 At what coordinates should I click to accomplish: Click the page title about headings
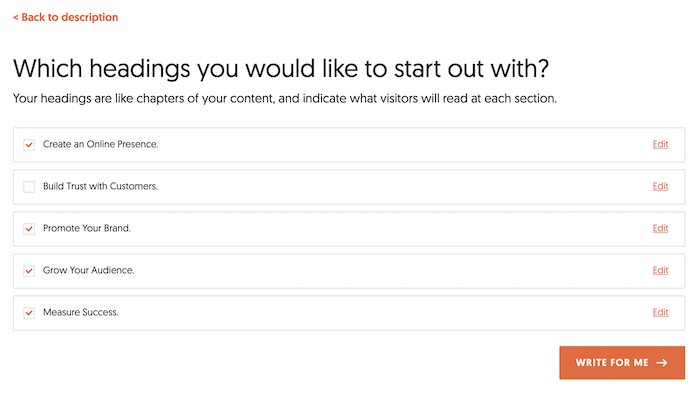click(281, 69)
